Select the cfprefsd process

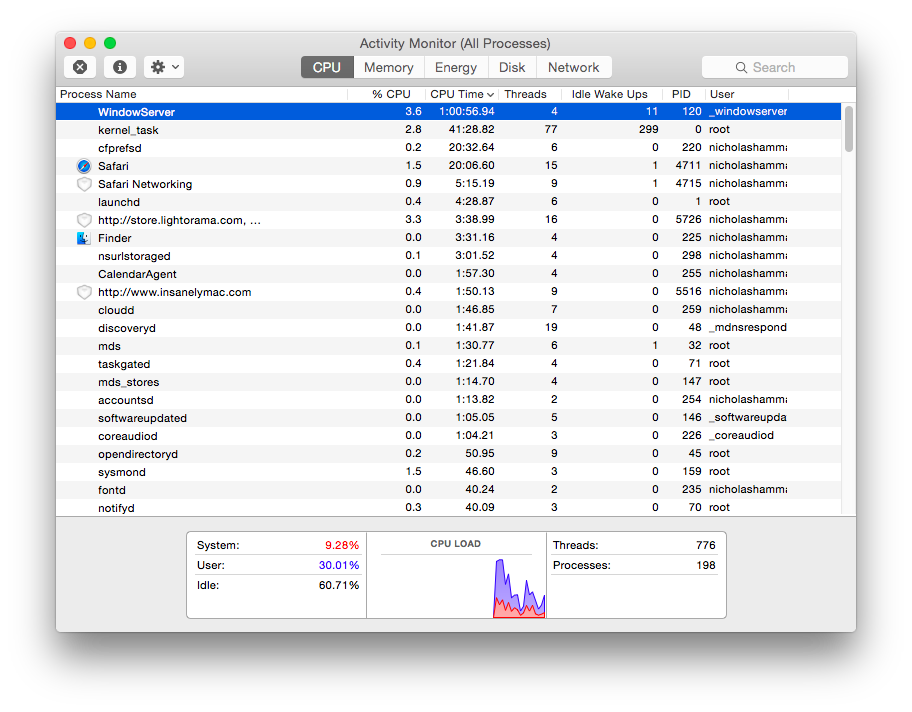click(x=448, y=148)
